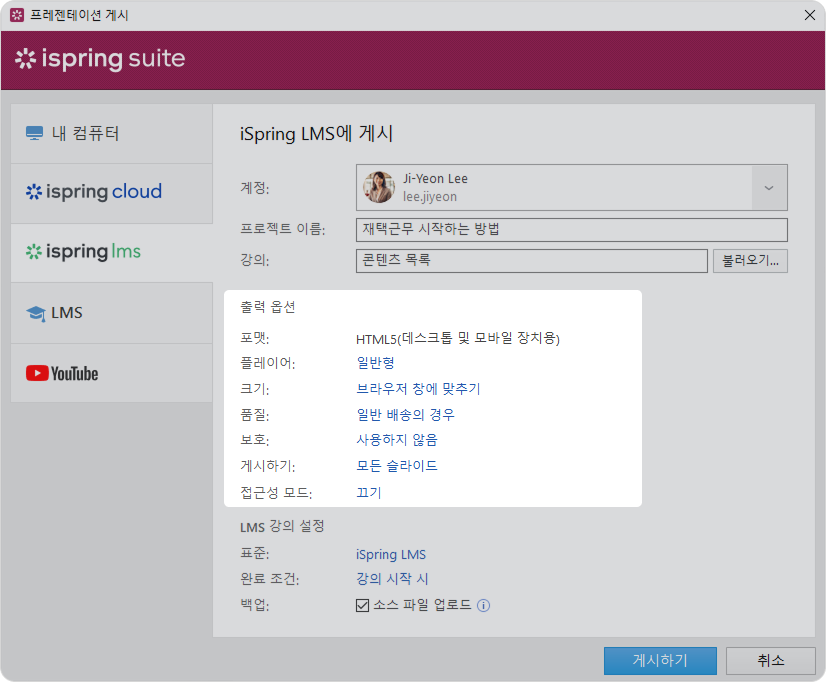Click Ji-Yeon Lee's profile avatar
The width and height of the screenshot is (826, 682).
pos(379,187)
